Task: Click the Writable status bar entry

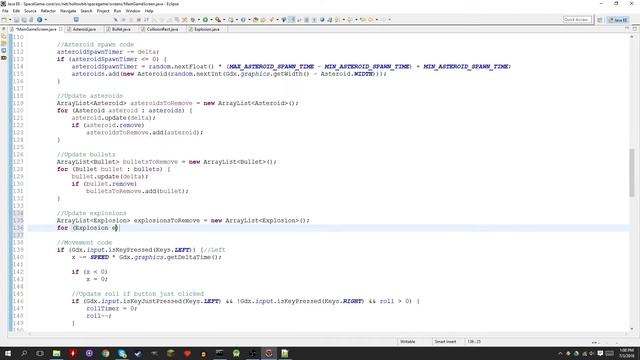Action: (408, 342)
